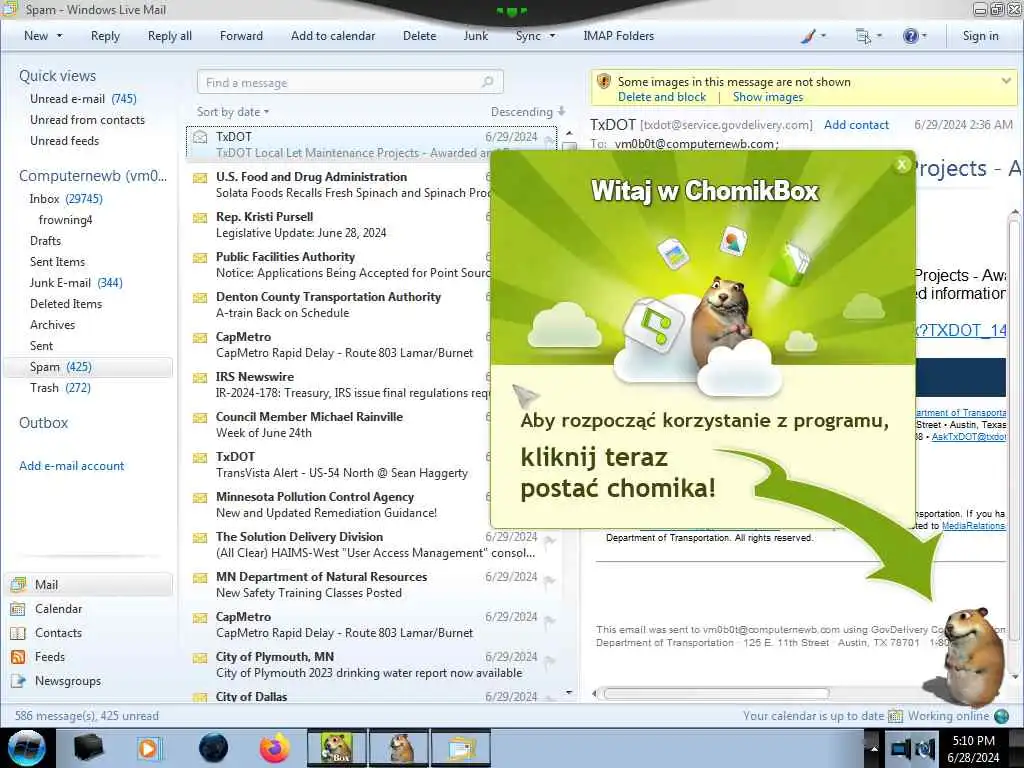
Task: Select the Inbox folder
Action: [x=66, y=199]
